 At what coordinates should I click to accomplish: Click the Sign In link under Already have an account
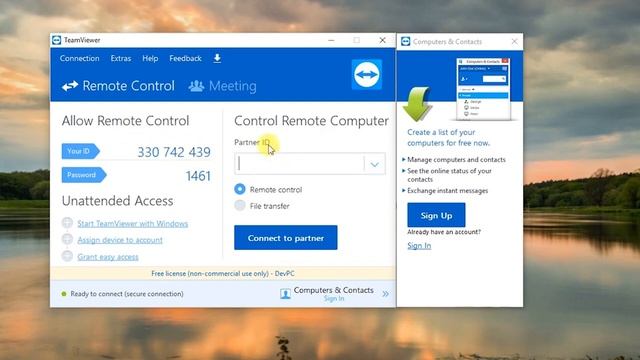419,245
